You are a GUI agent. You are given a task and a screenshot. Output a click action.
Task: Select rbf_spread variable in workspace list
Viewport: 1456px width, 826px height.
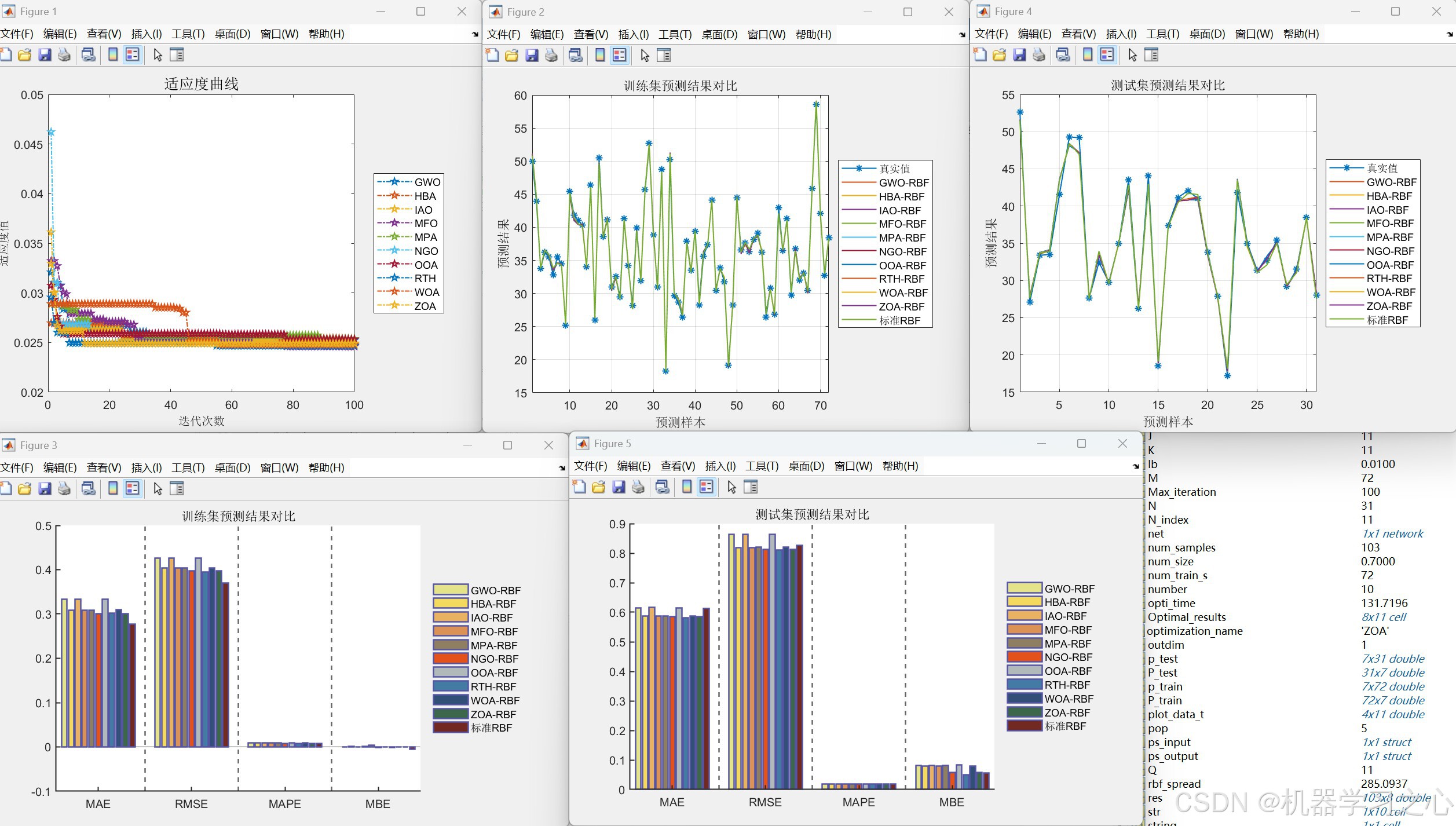[1174, 784]
